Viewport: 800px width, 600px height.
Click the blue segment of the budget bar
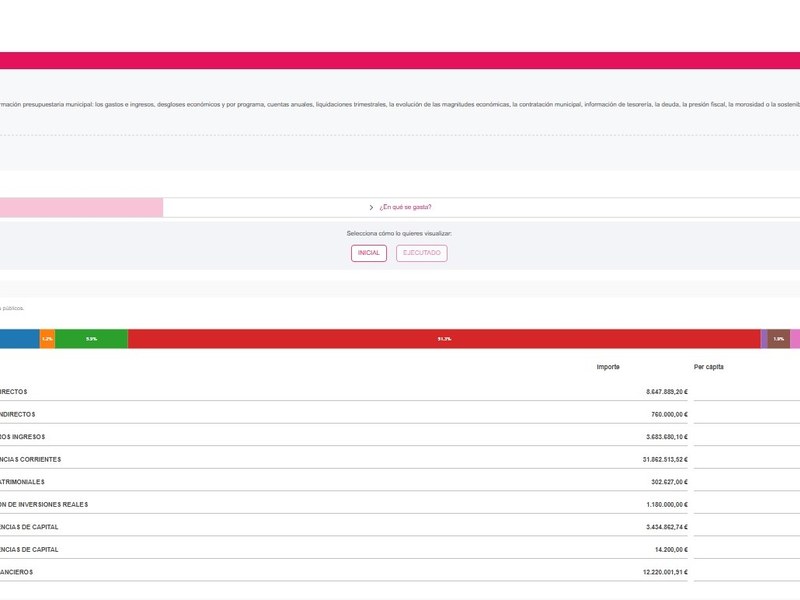pyautogui.click(x=19, y=339)
